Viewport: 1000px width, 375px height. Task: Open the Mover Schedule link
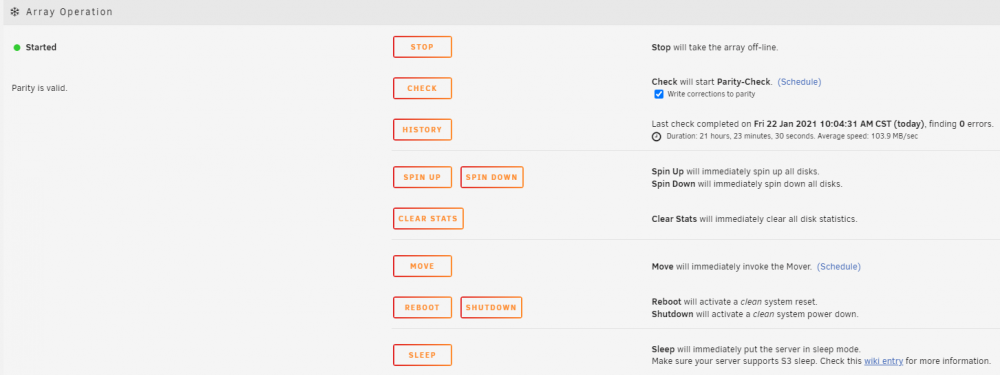tap(839, 267)
